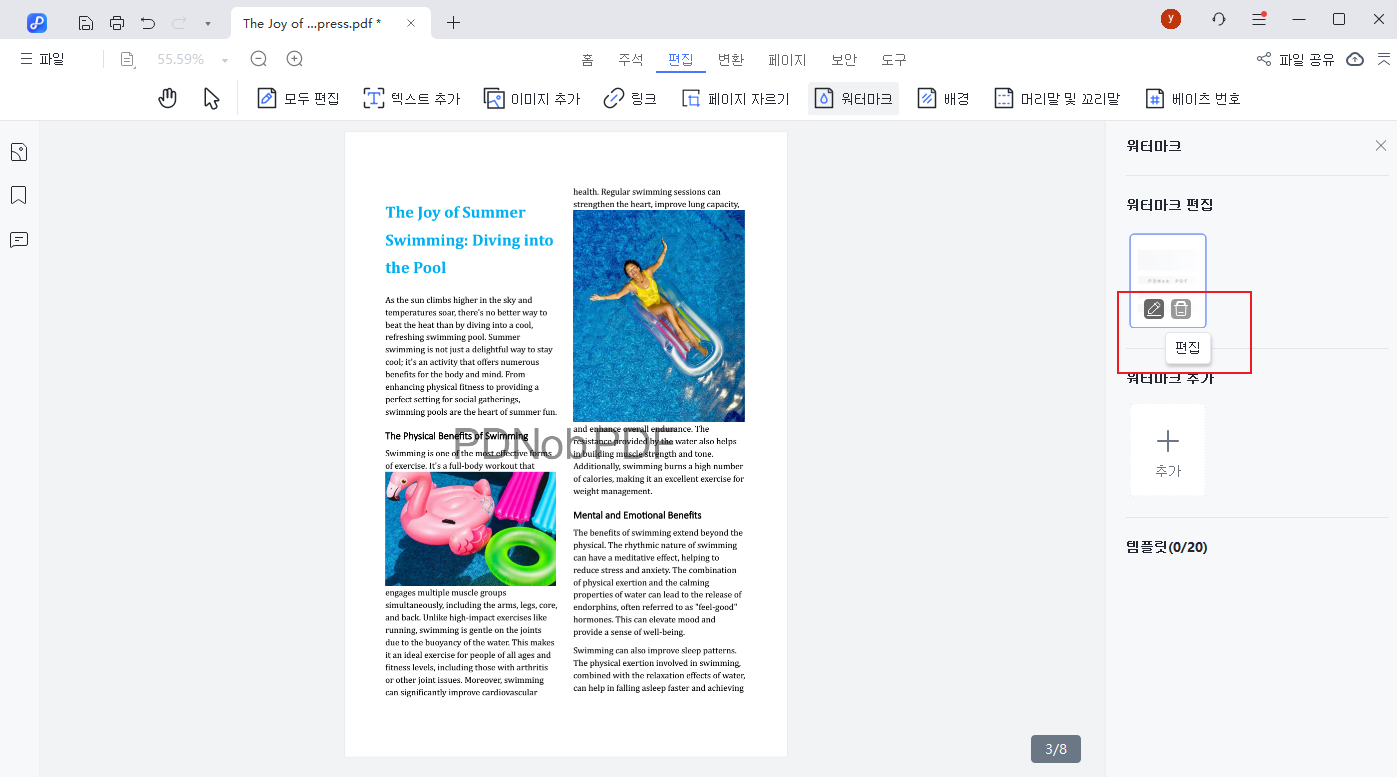Open the page thumbnails sidebar panel

[x=18, y=152]
